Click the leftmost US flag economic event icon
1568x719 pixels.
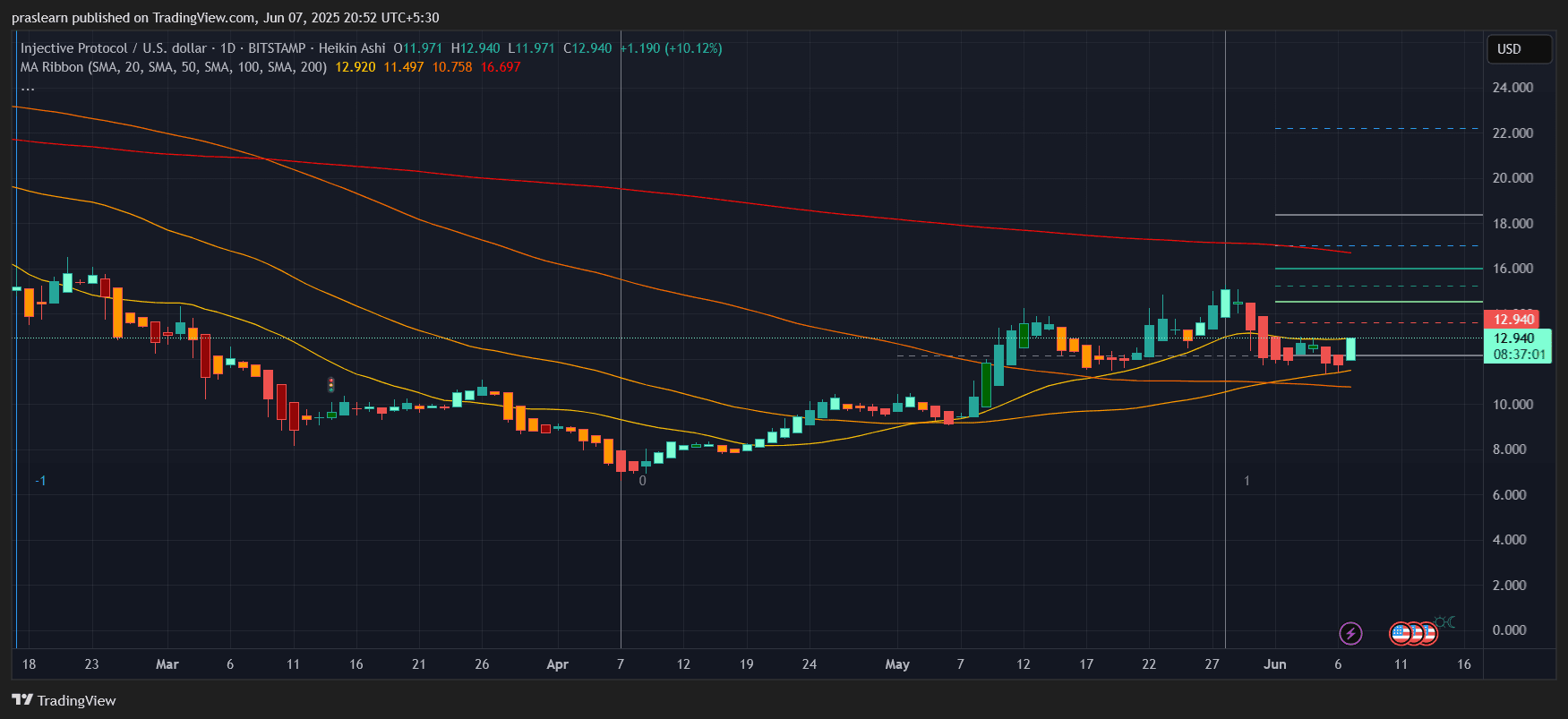1400,634
